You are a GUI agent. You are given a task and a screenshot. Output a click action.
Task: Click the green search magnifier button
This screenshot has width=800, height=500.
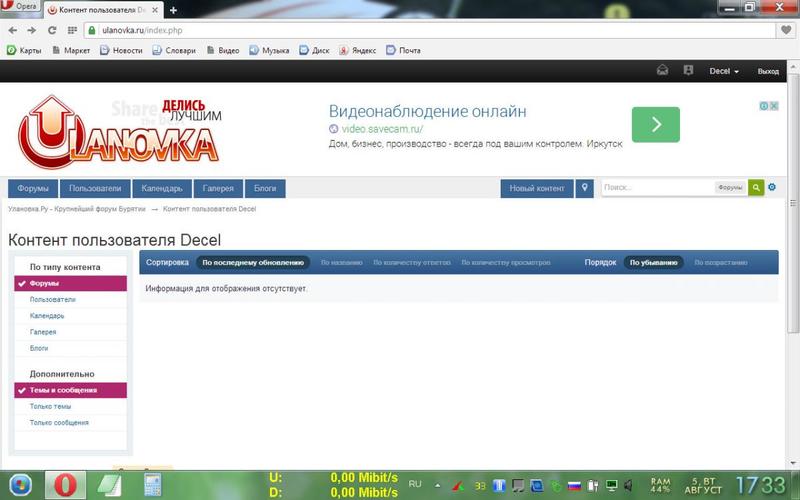pos(756,188)
